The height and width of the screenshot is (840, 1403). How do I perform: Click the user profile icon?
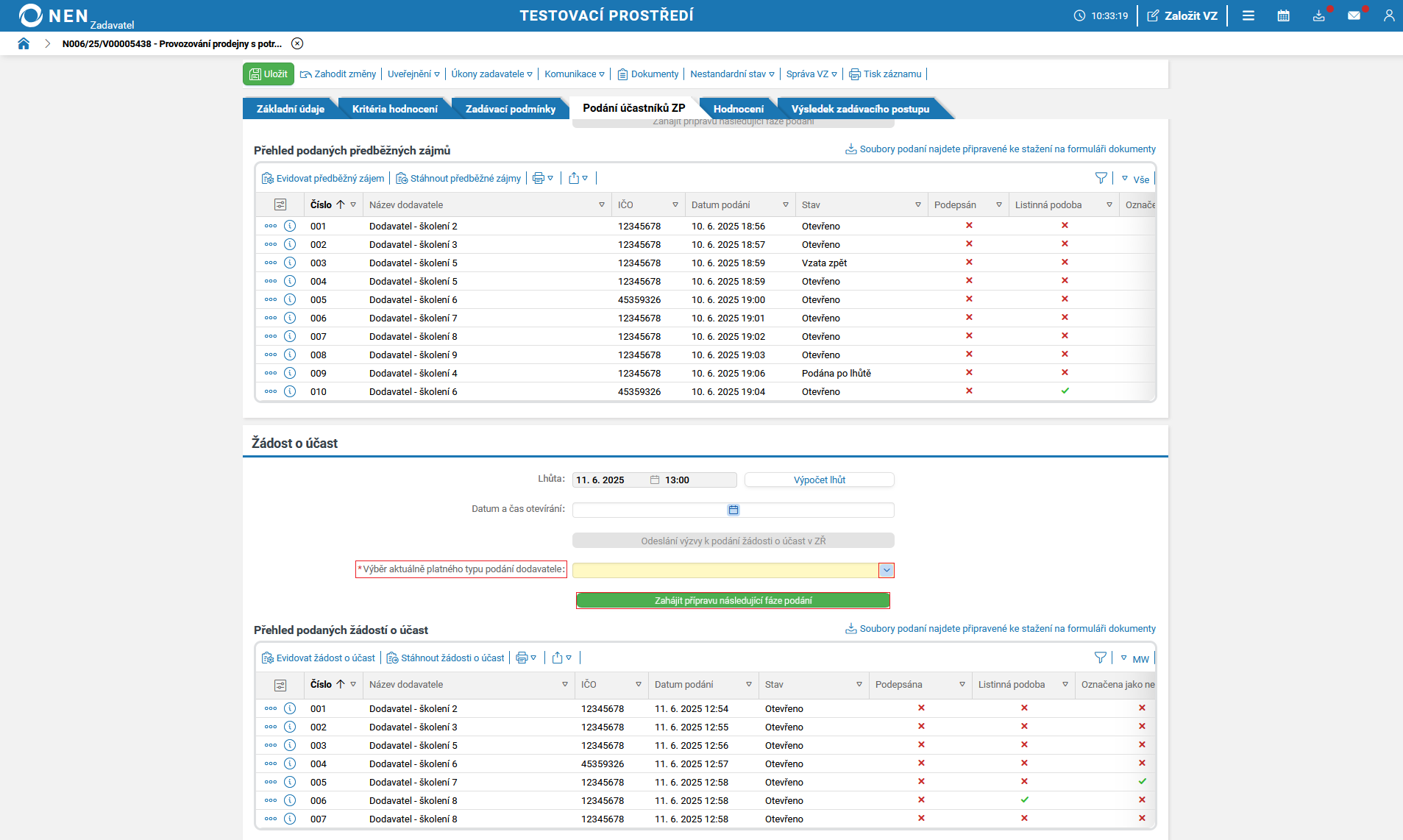pyautogui.click(x=1388, y=15)
